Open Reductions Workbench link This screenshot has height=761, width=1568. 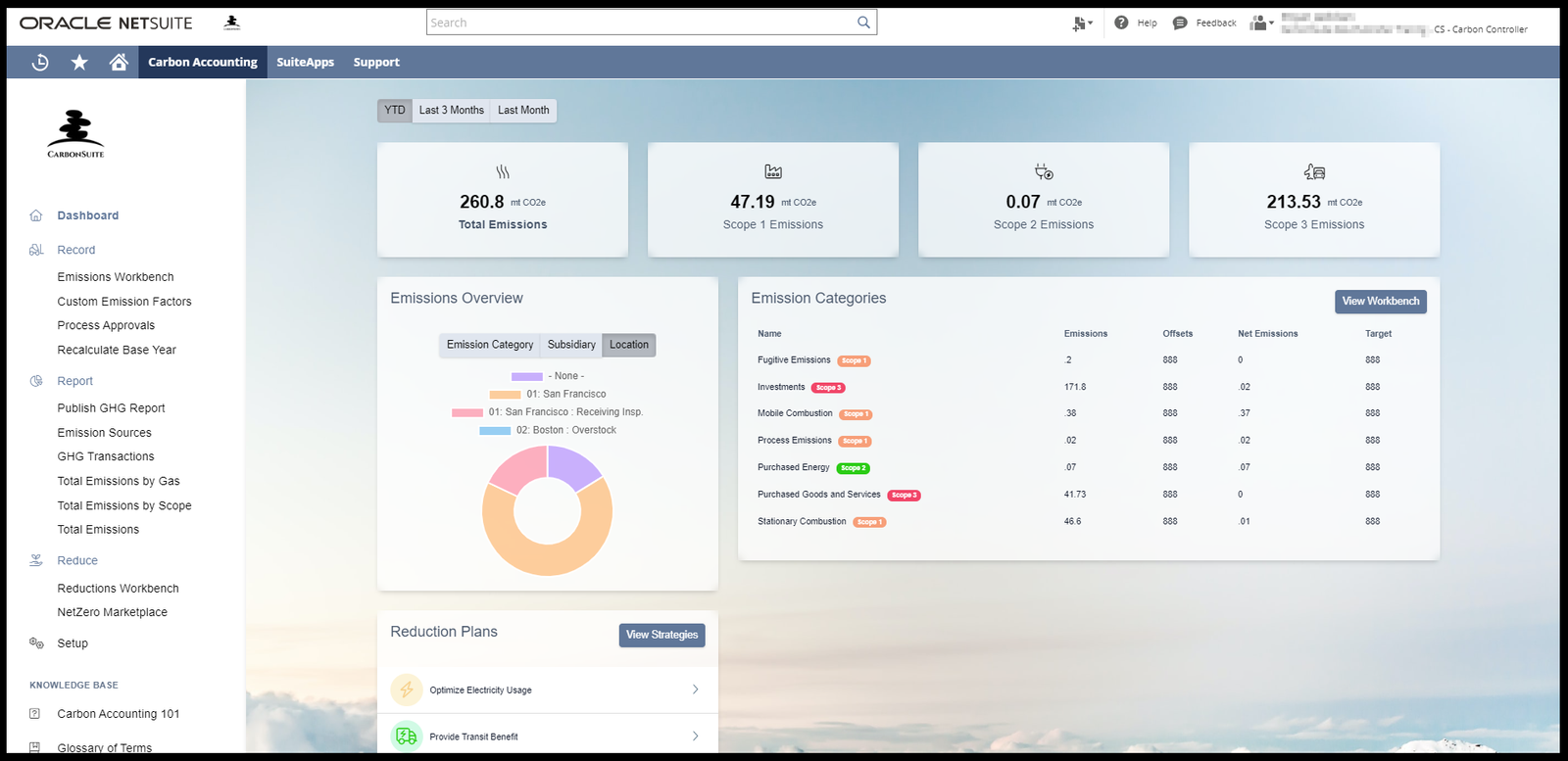tap(118, 589)
